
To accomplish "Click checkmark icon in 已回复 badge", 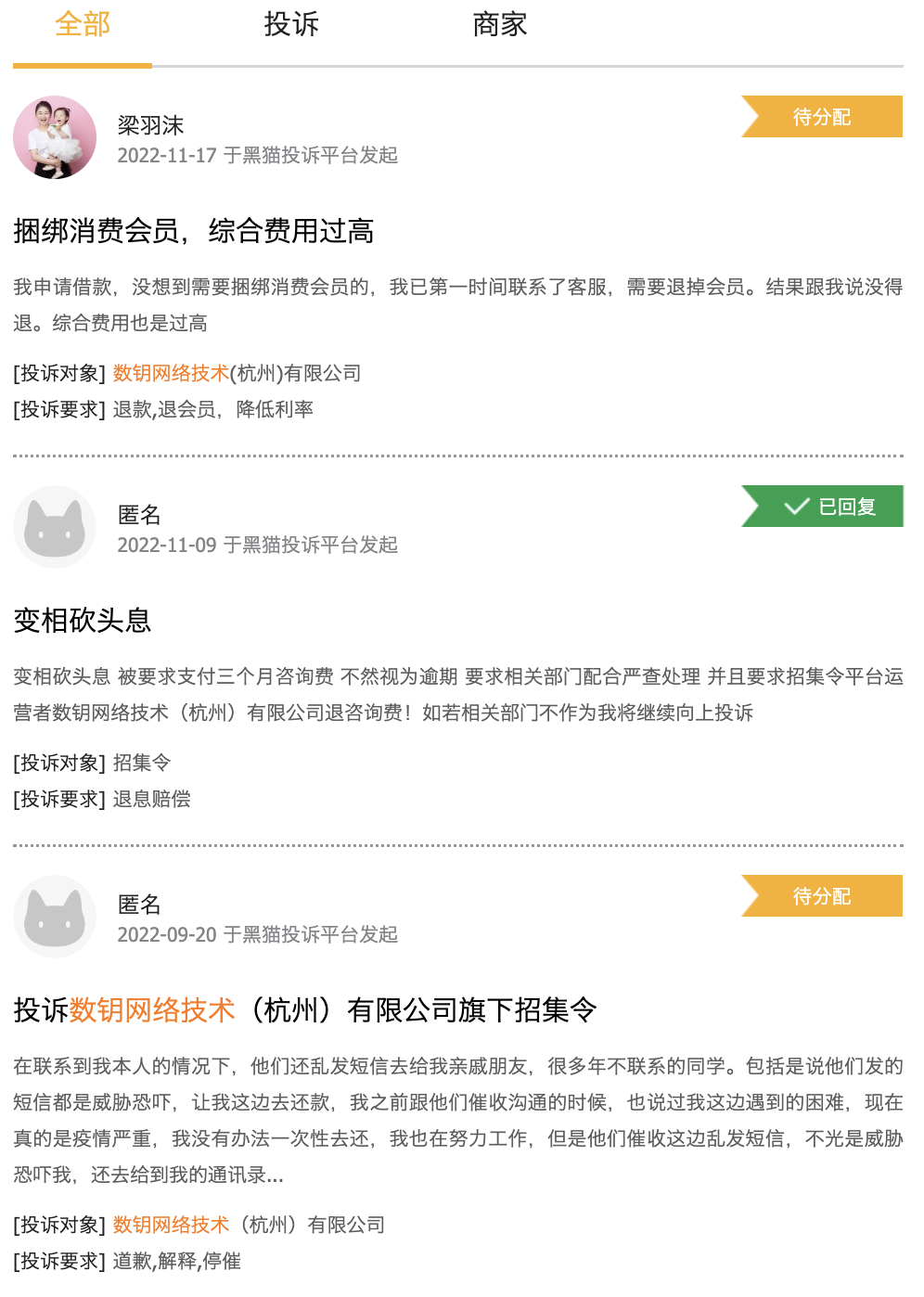I will [797, 507].
